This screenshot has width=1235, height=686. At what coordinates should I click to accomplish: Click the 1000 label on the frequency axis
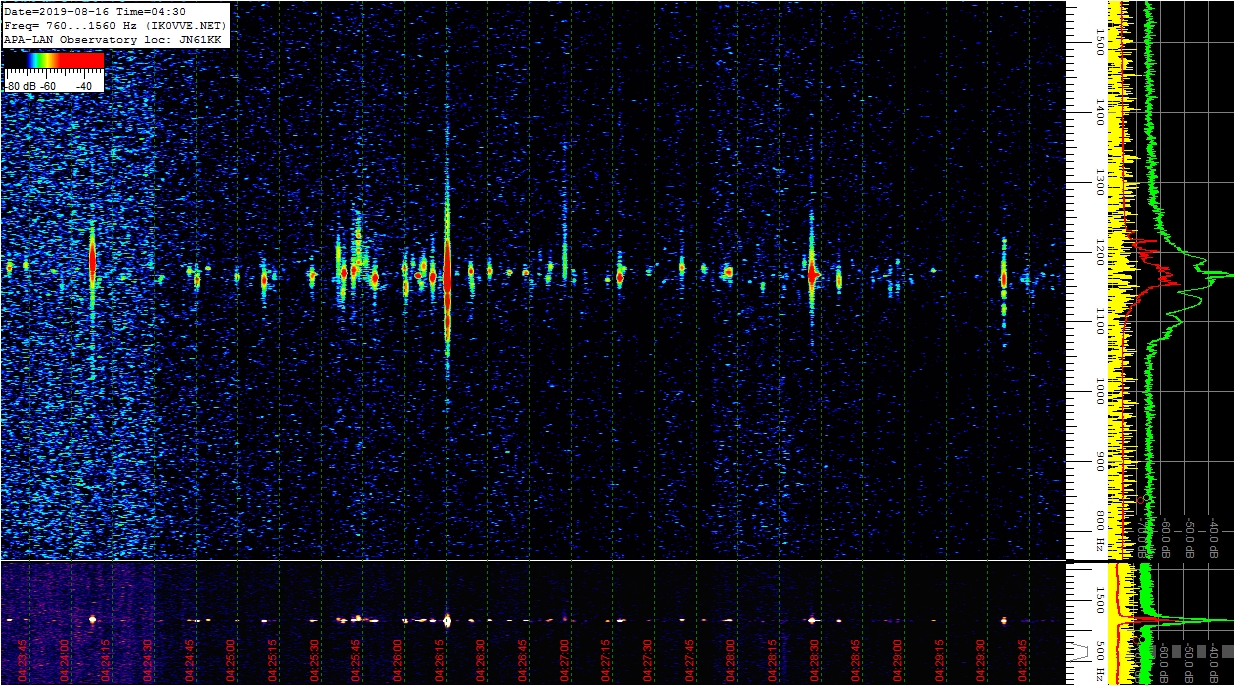[1099, 393]
